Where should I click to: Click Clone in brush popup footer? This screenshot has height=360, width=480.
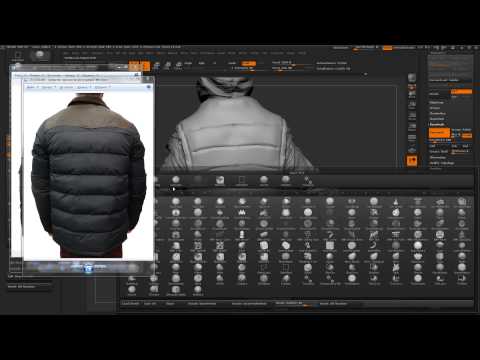[170, 304]
